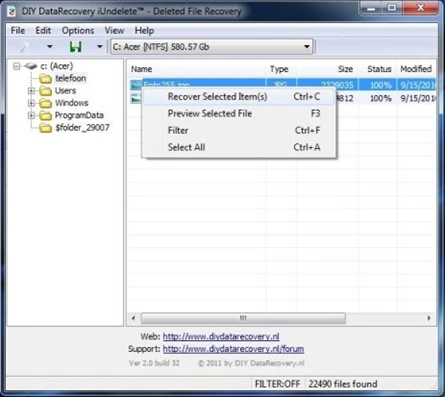Viewport: 445px width, 397px height.
Task: Open the drive selection combo box
Action: click(x=211, y=47)
